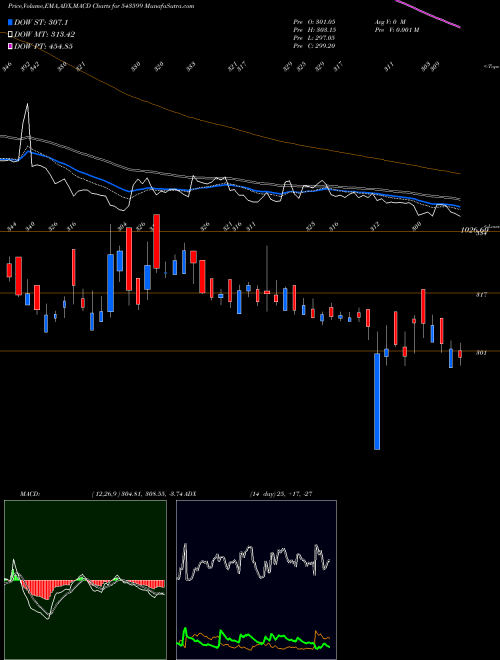Select the 'DOW PT: 454.83' legend label
This screenshot has height=660, width=500.
click(x=43, y=46)
